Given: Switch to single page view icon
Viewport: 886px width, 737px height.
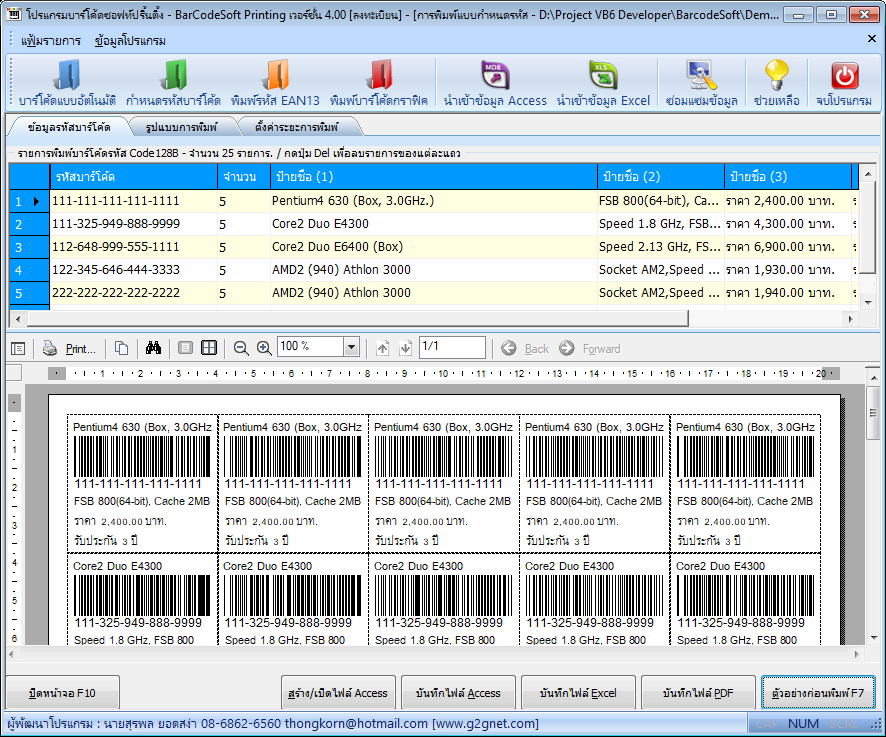Looking at the screenshot, I should click(185, 348).
